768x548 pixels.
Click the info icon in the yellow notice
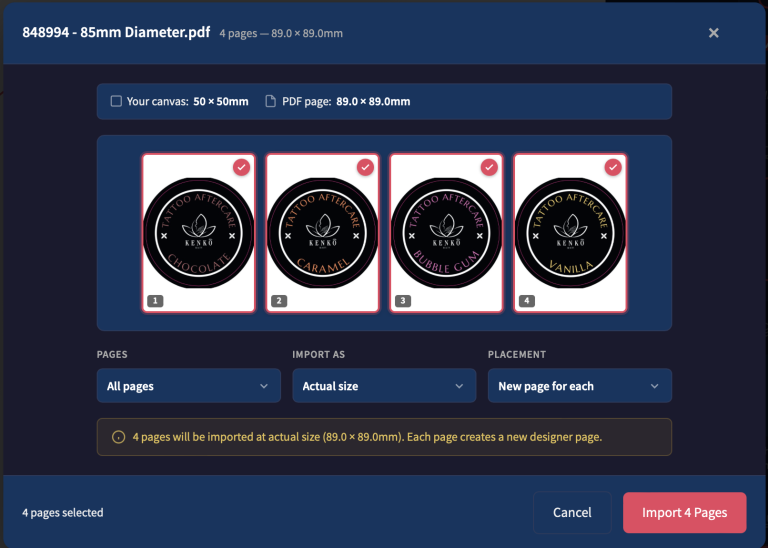[118, 437]
